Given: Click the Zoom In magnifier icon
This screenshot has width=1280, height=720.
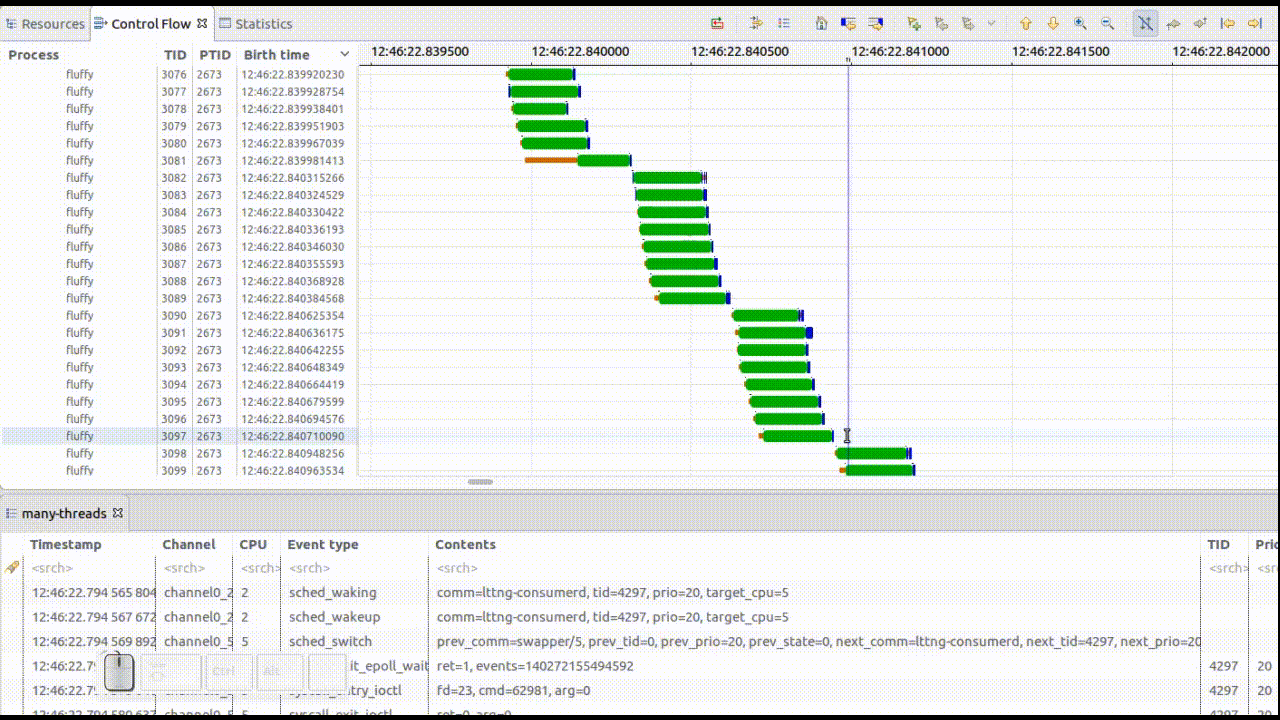Looking at the screenshot, I should click(1080, 23).
